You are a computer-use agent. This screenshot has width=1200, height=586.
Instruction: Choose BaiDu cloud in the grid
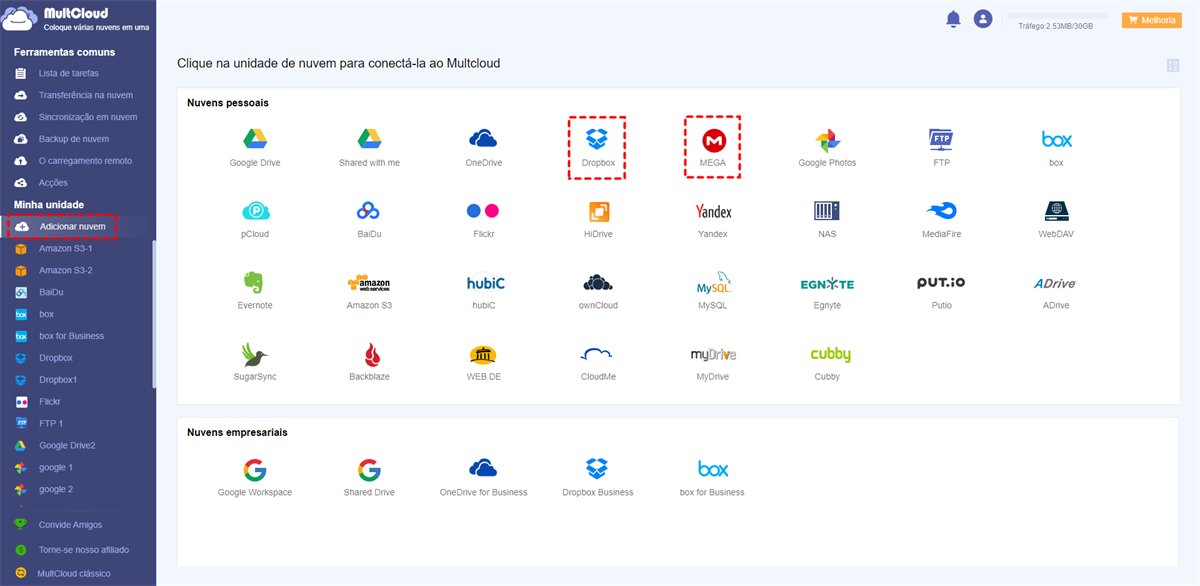pyautogui.click(x=369, y=219)
